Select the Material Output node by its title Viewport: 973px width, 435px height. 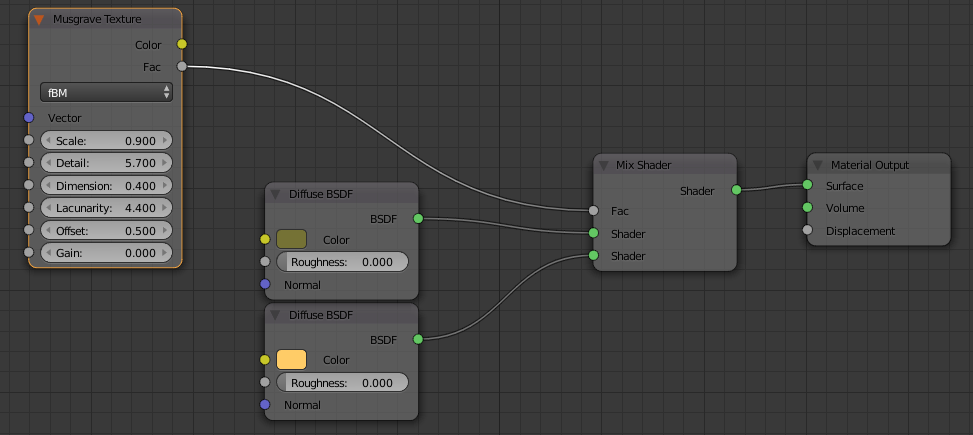tap(870, 165)
